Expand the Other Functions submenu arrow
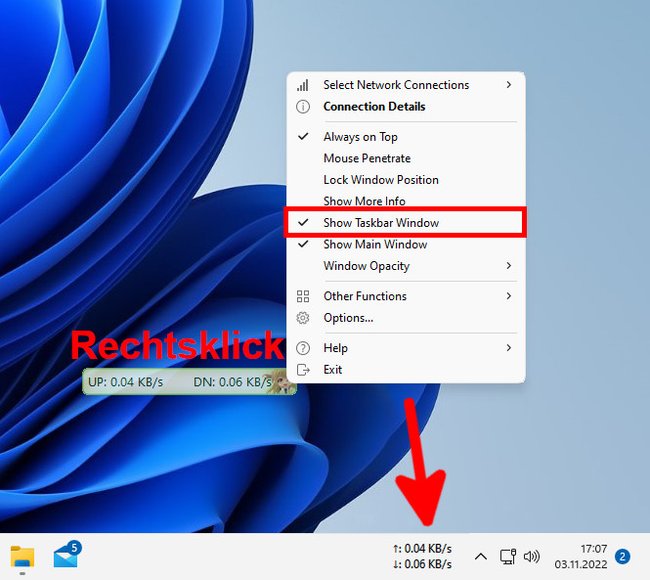The width and height of the screenshot is (650, 580). [x=509, y=296]
